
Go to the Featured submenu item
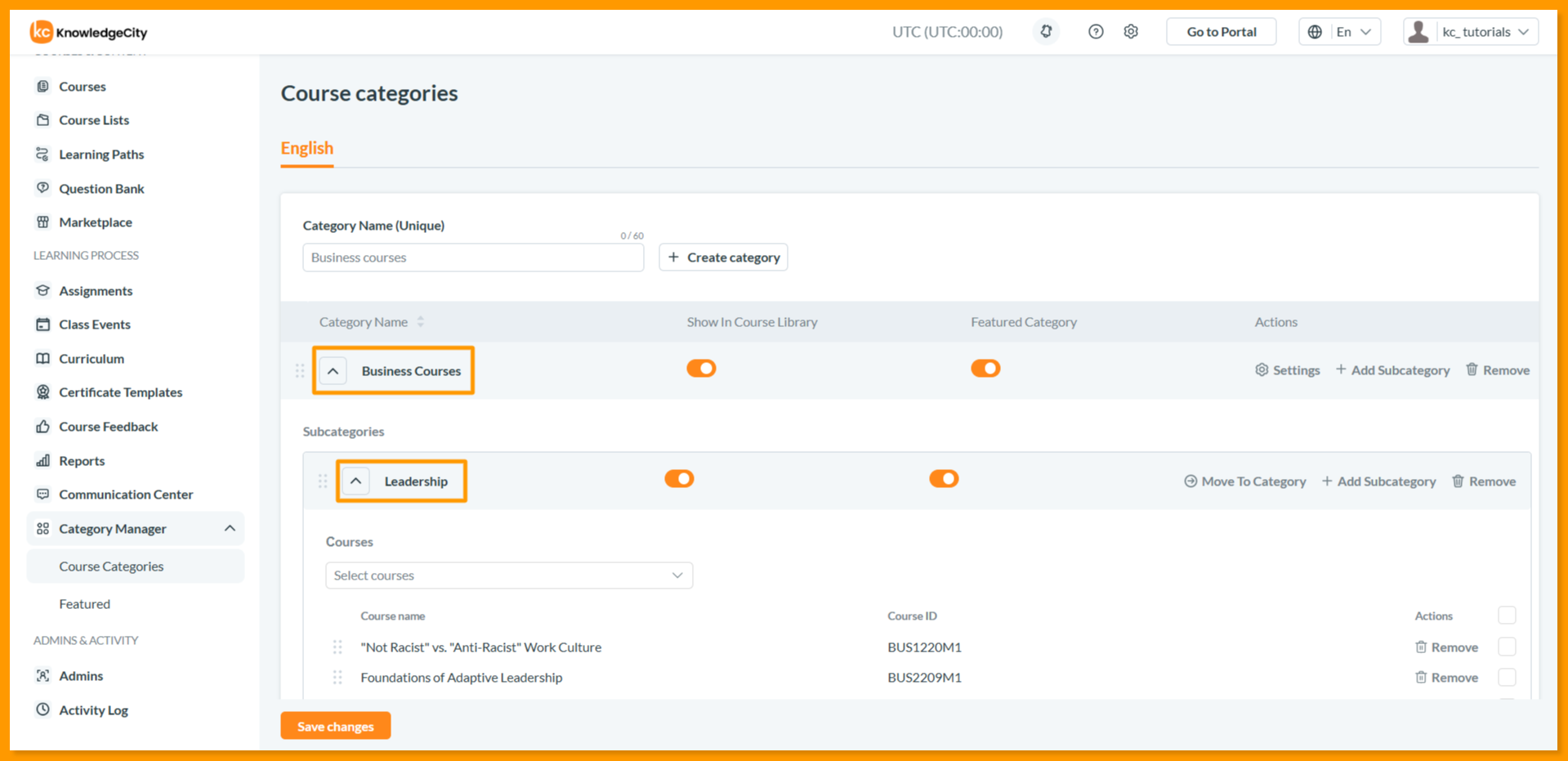click(x=85, y=604)
